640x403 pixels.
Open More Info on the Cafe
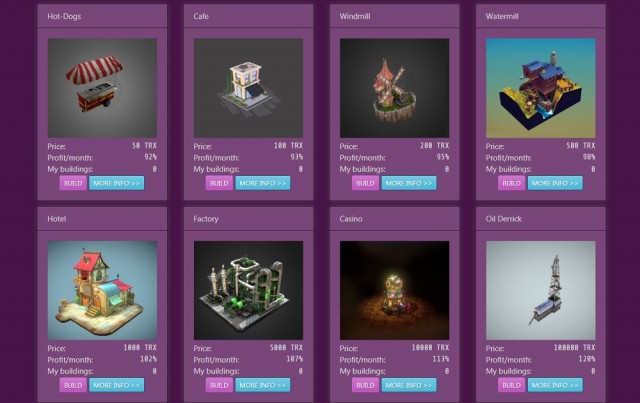pos(263,183)
